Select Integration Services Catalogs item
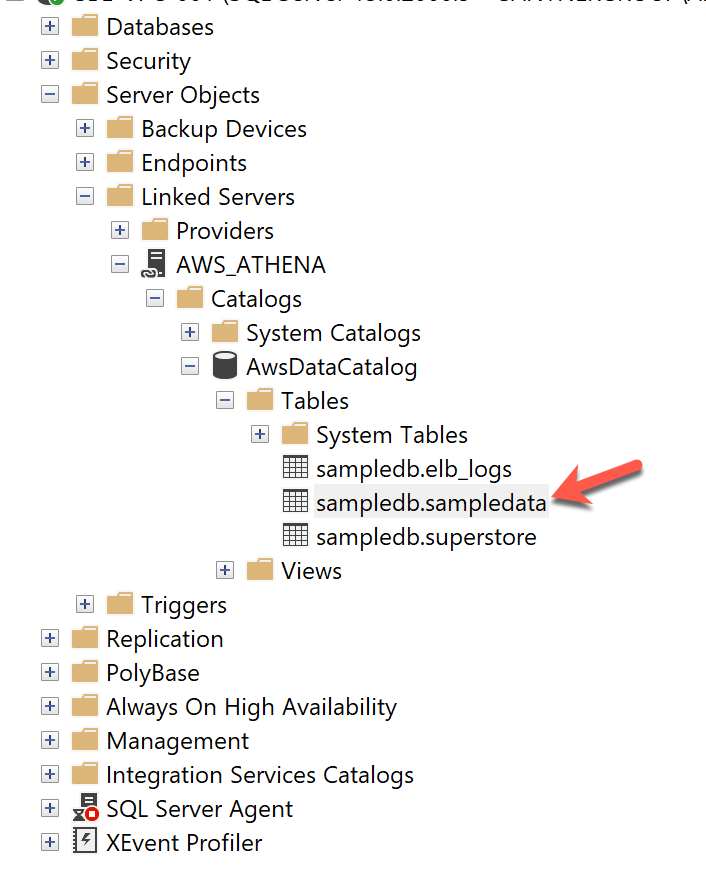 pyautogui.click(x=259, y=775)
